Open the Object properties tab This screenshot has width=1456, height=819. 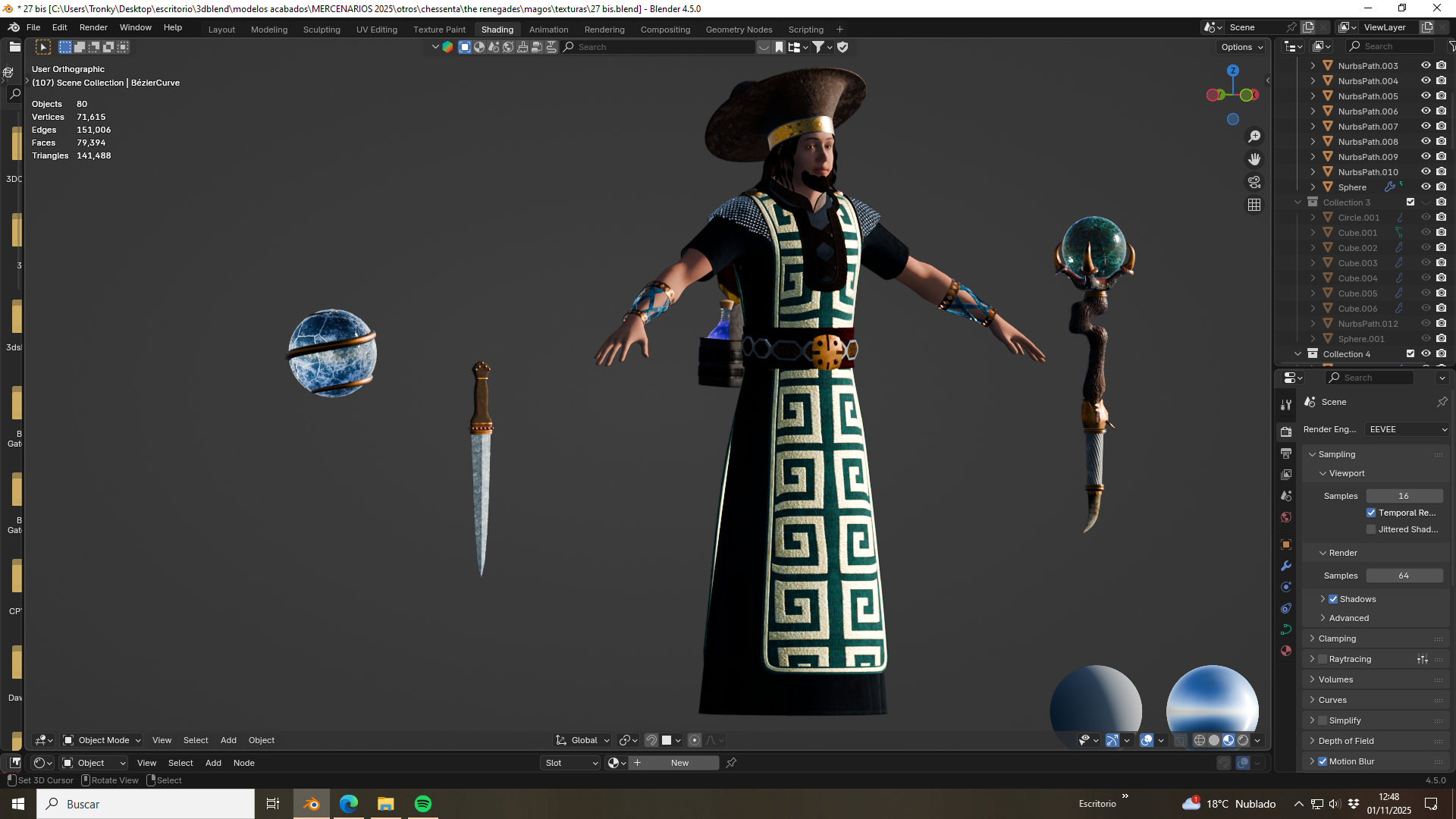pyautogui.click(x=1286, y=544)
